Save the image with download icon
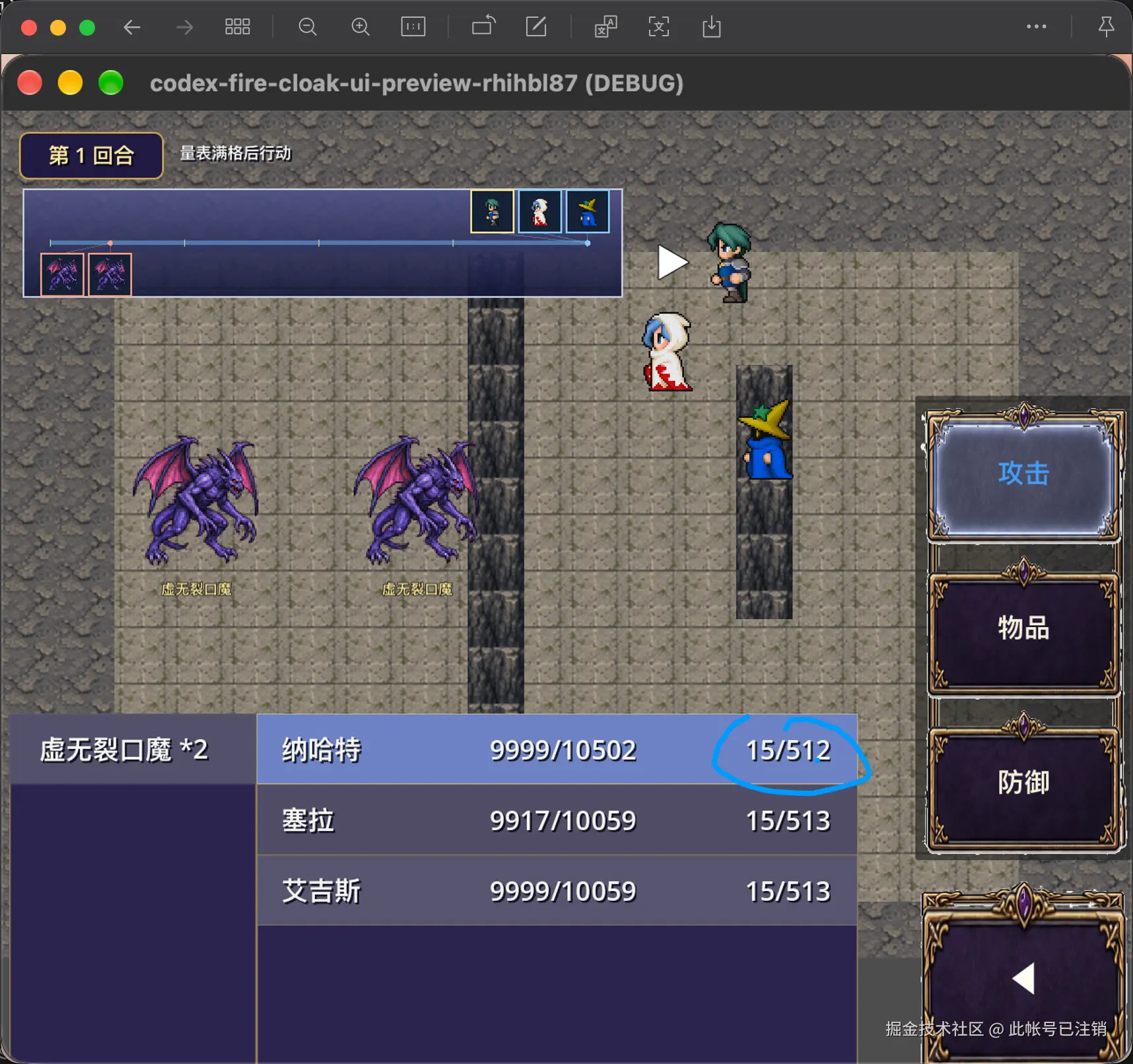The height and width of the screenshot is (1064, 1133). (712, 27)
